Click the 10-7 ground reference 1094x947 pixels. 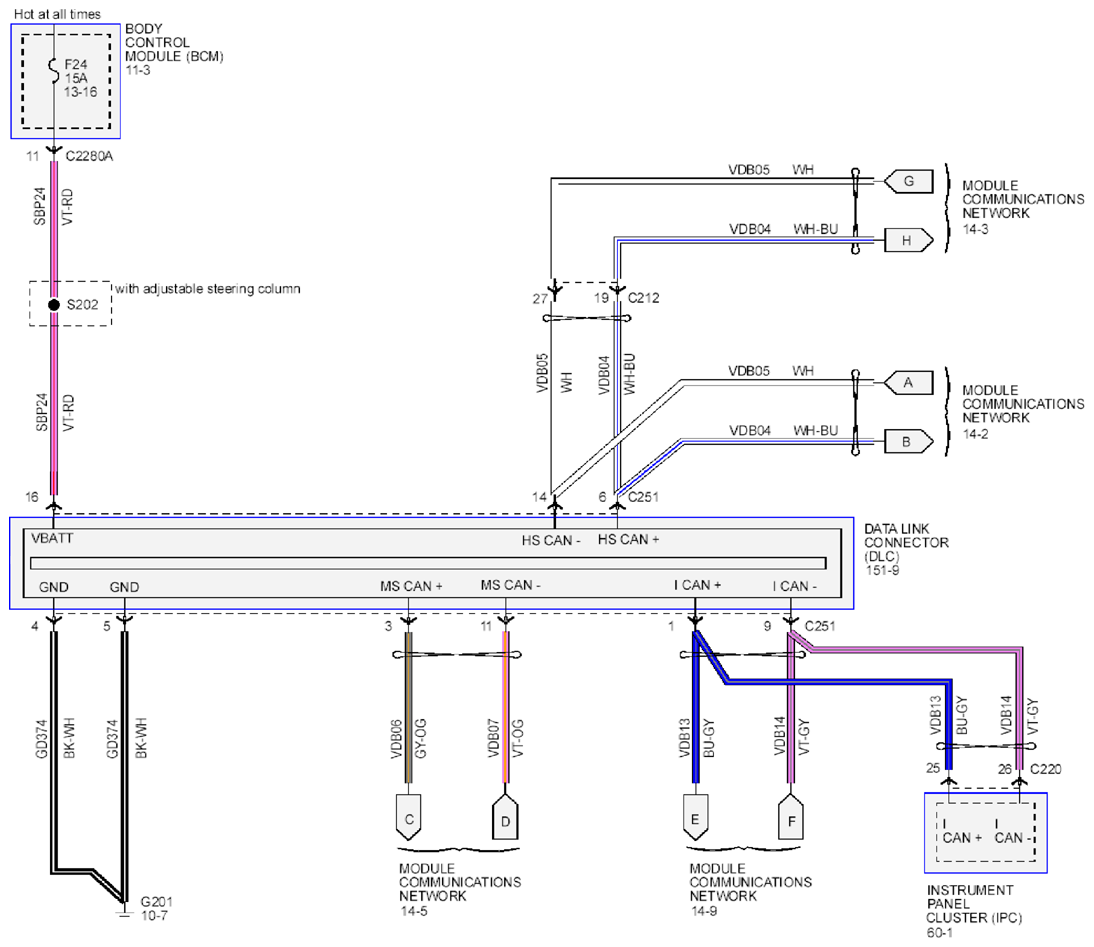(x=154, y=916)
